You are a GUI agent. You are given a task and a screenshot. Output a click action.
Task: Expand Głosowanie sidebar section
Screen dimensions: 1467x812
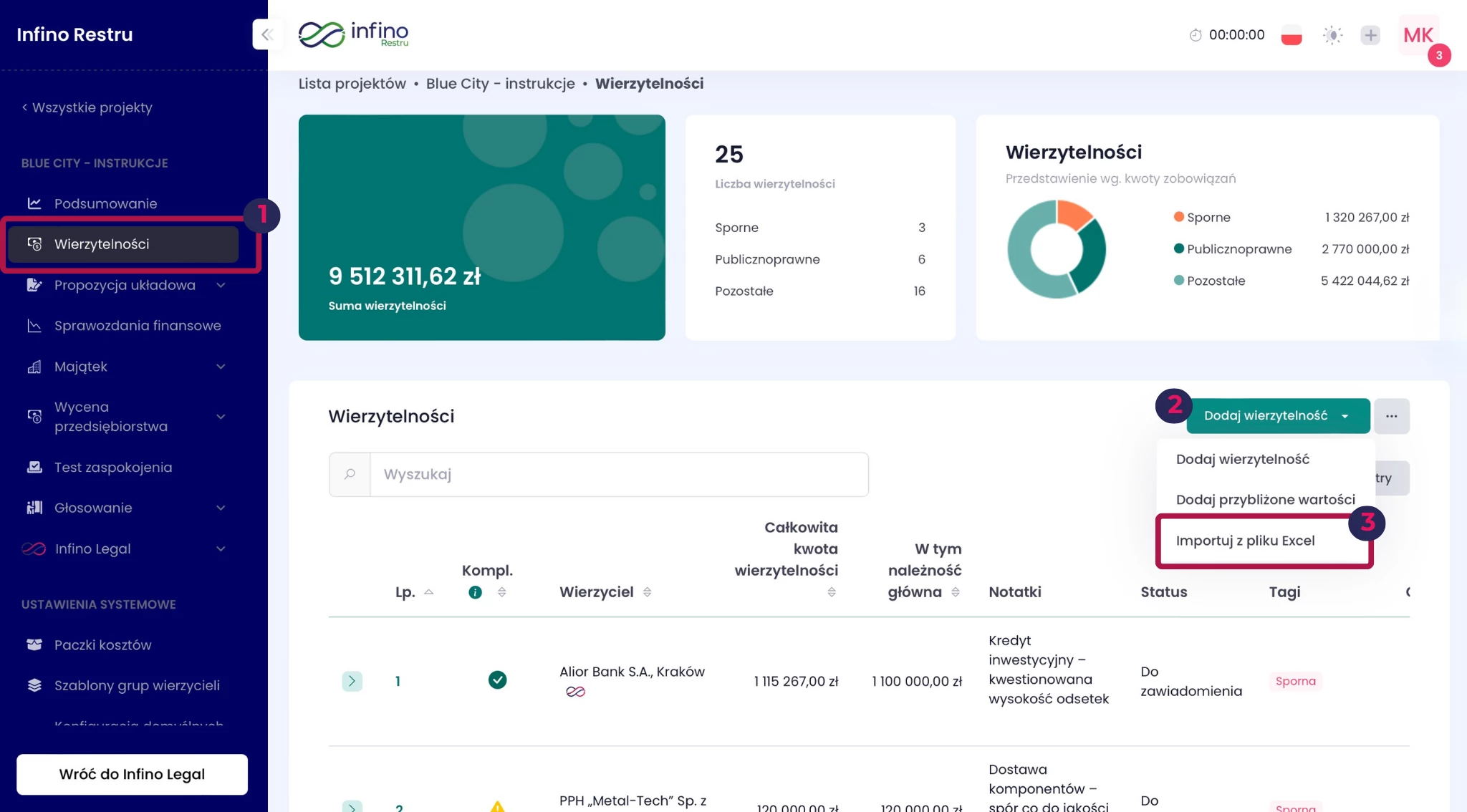(221, 508)
